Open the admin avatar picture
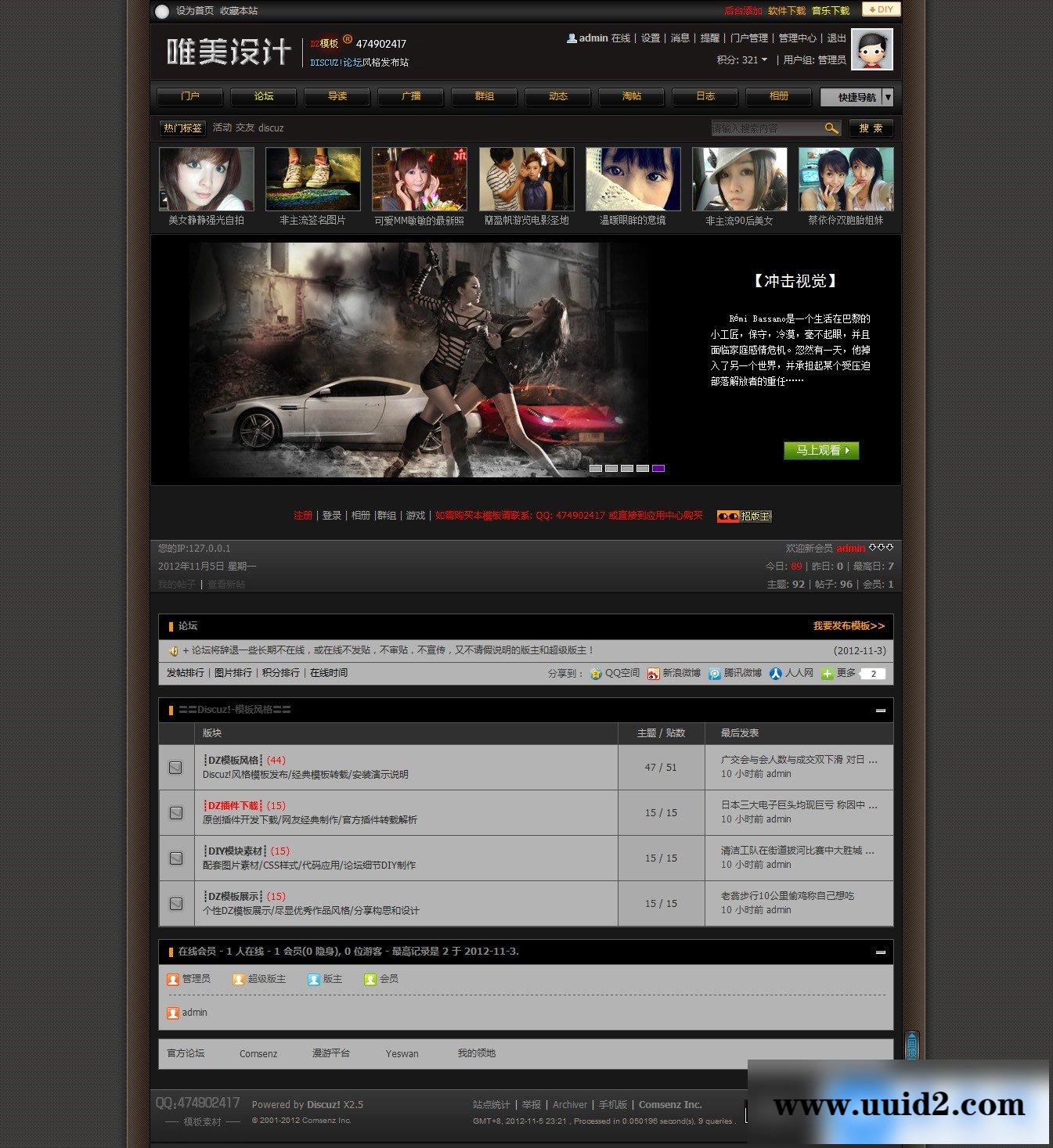Image resolution: width=1053 pixels, height=1148 pixels. click(871, 50)
